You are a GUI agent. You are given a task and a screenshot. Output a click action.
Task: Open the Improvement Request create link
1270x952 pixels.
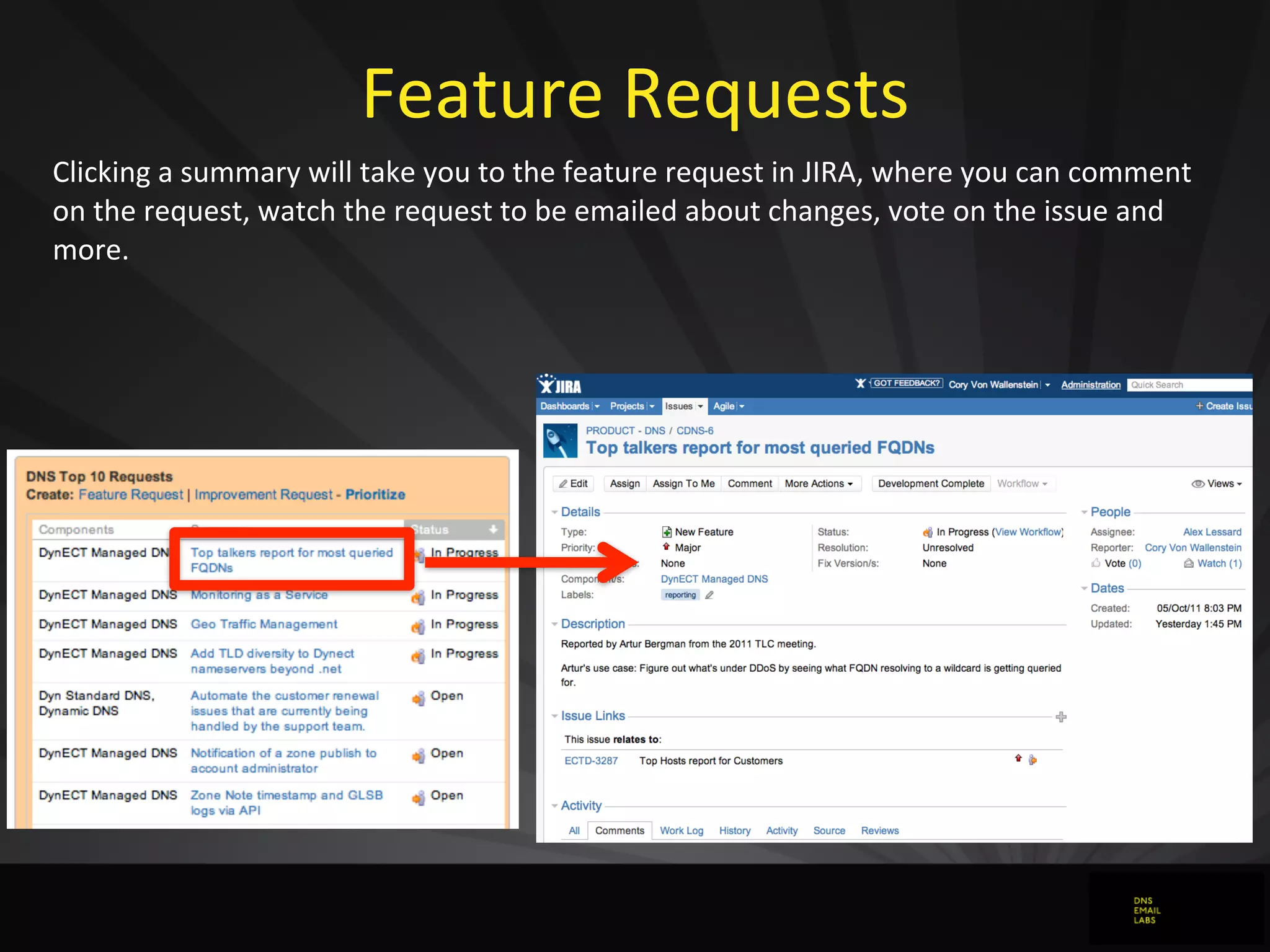coord(264,495)
